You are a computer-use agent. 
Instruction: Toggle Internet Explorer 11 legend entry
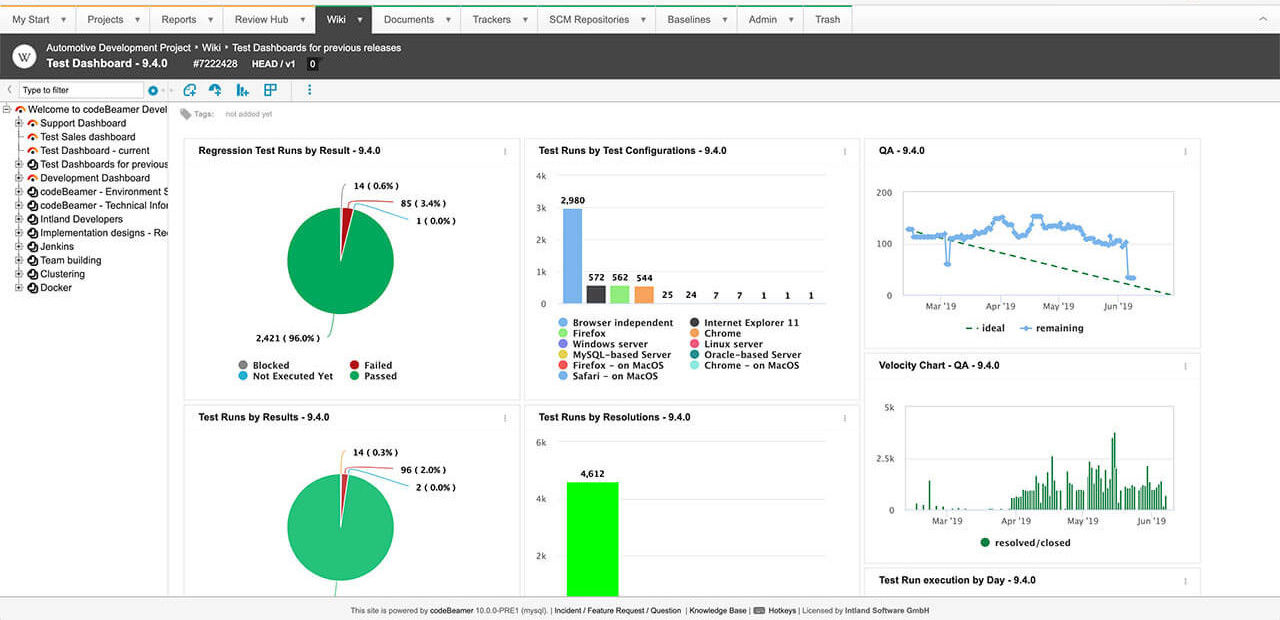click(744, 323)
